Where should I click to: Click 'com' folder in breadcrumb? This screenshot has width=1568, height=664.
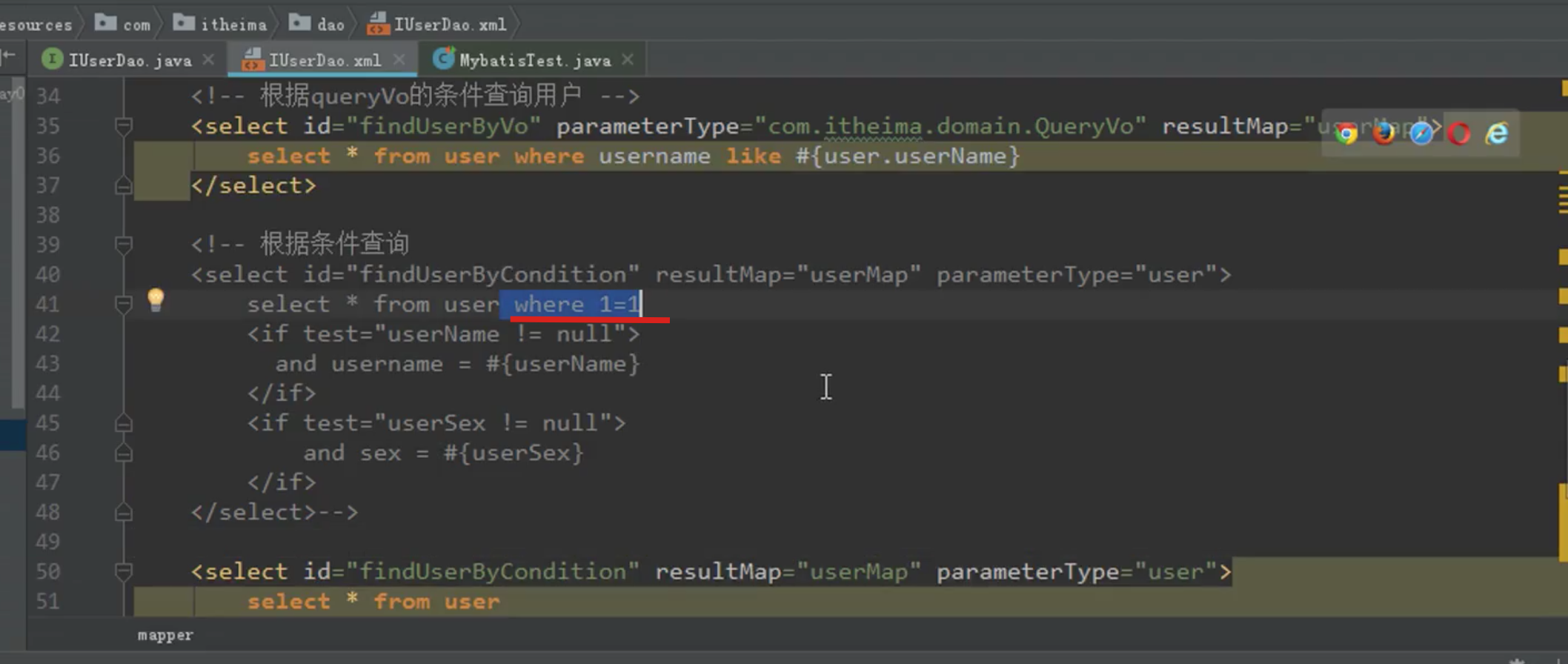click(123, 24)
